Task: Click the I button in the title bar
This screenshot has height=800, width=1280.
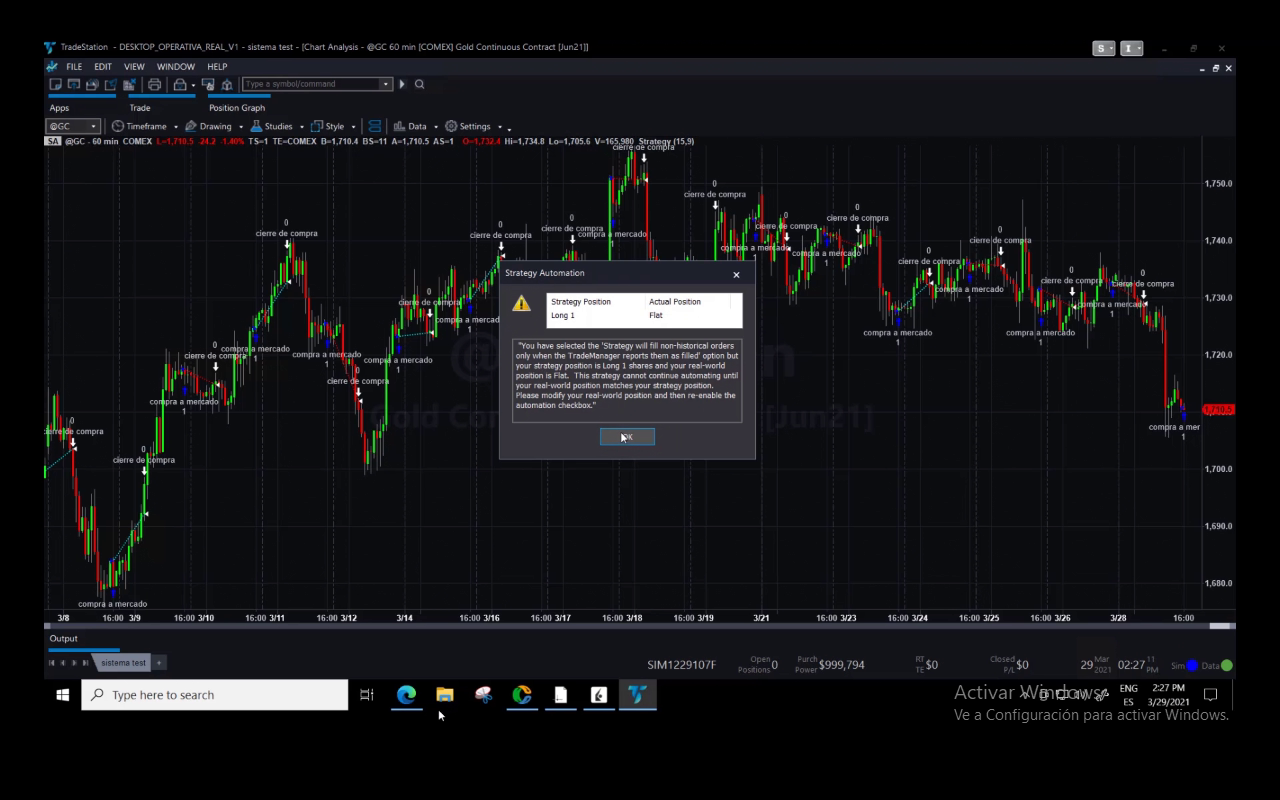Action: 1131,48
